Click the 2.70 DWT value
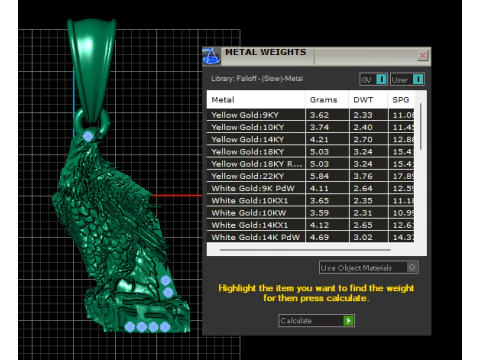480x360 pixels. point(363,139)
